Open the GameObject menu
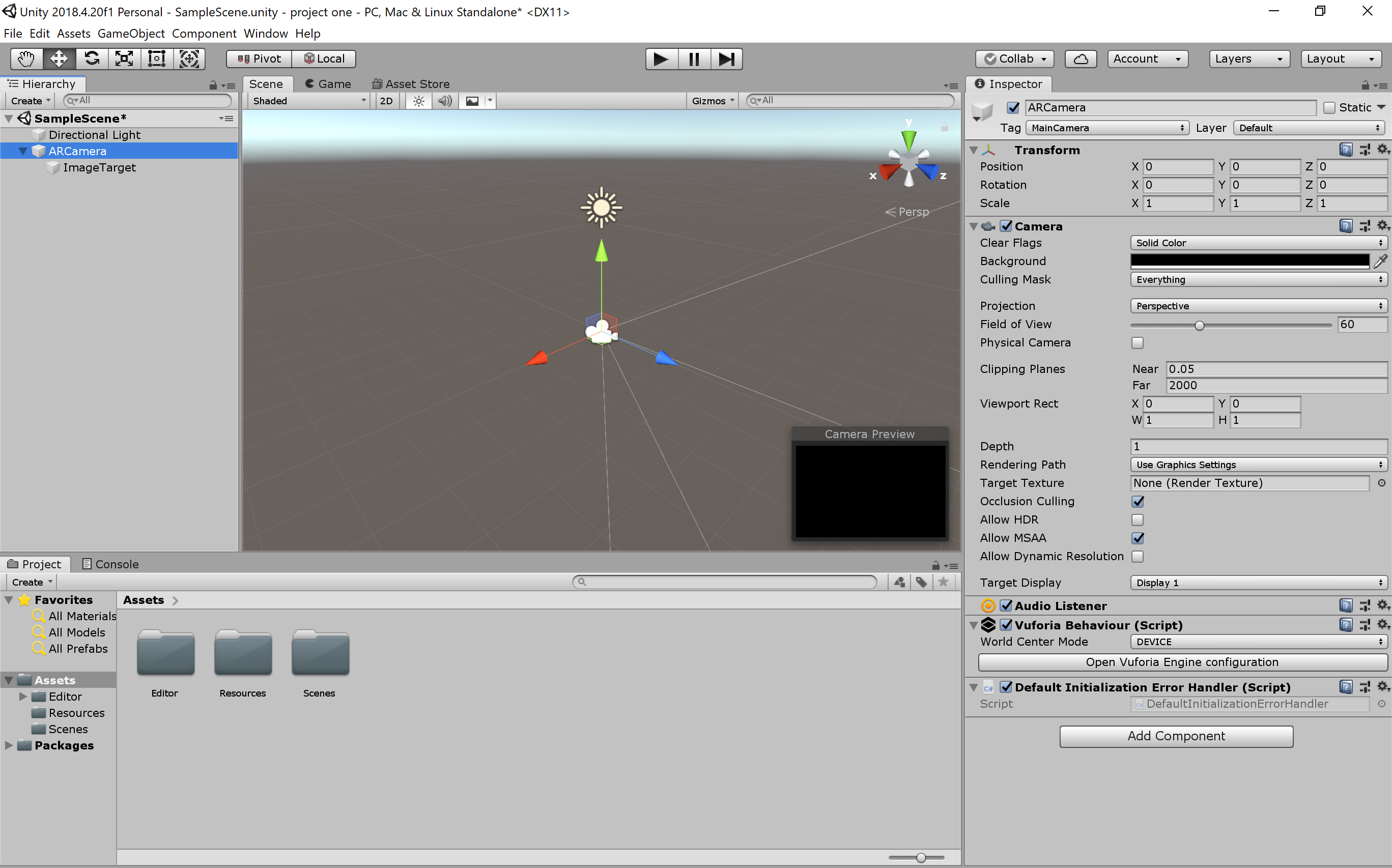The height and width of the screenshot is (868, 1392). 131,33
